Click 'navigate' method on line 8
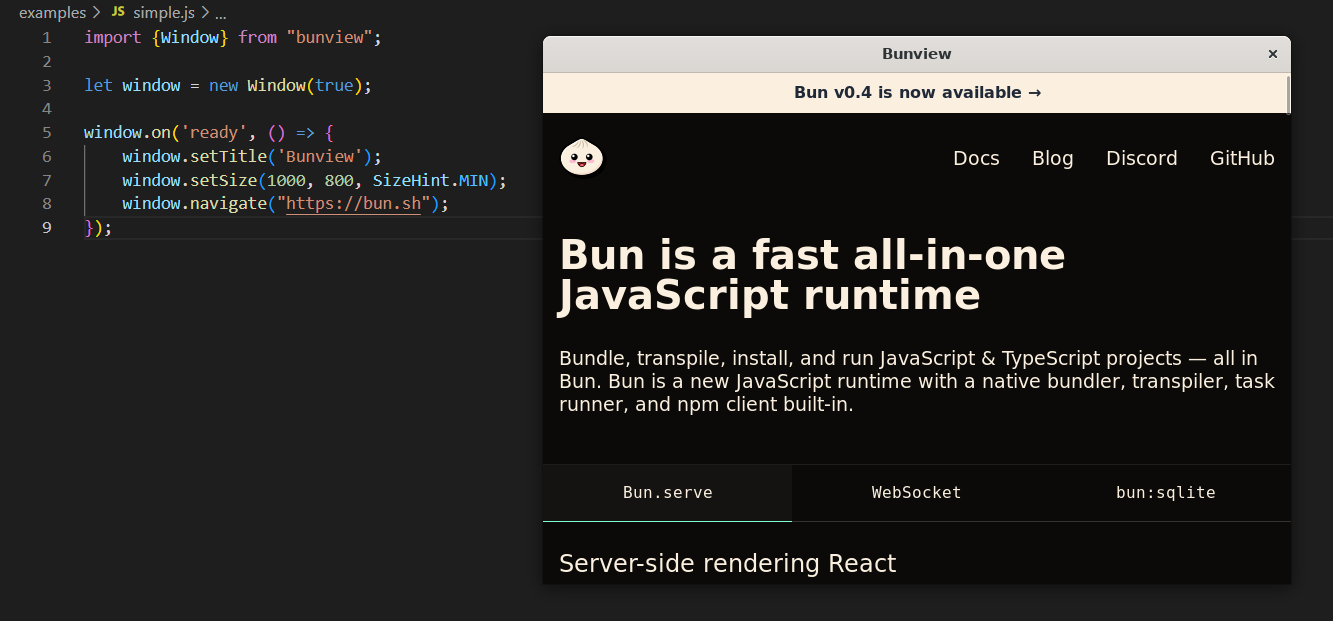This screenshot has width=1333, height=621. point(229,204)
